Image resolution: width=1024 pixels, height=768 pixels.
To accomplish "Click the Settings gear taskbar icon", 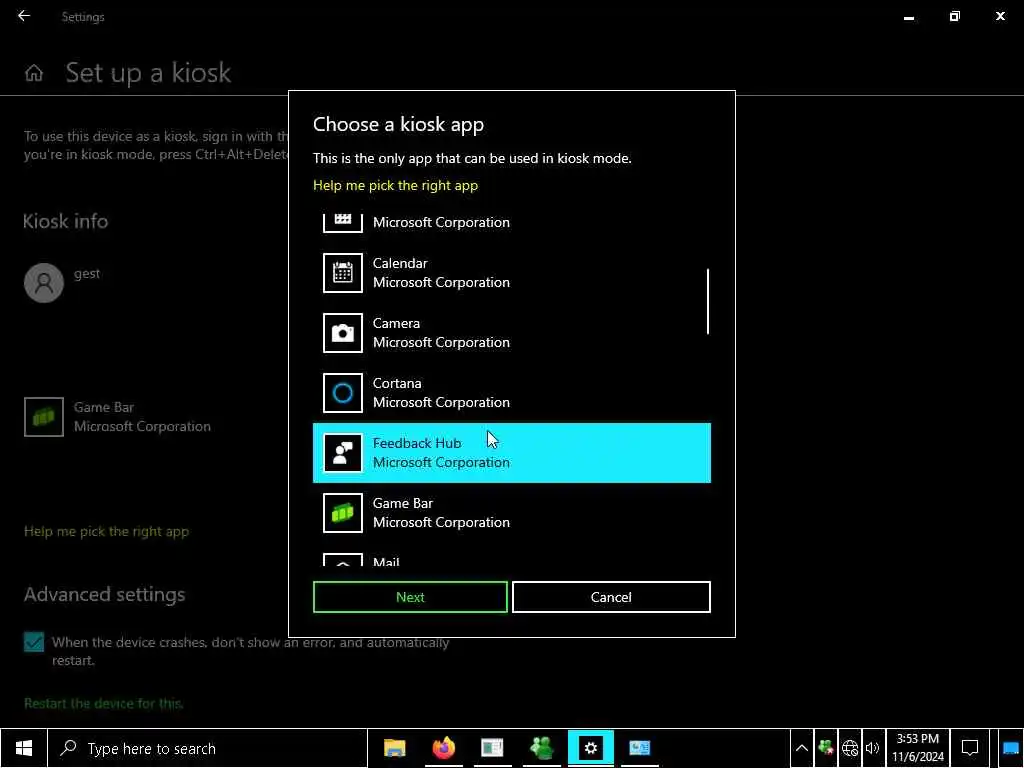I will [x=590, y=748].
